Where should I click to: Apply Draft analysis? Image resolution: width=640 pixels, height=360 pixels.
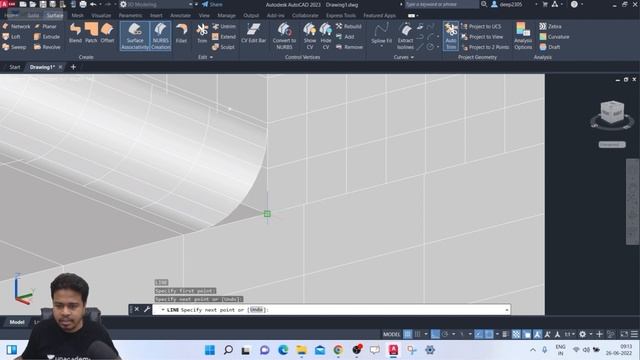click(x=549, y=47)
